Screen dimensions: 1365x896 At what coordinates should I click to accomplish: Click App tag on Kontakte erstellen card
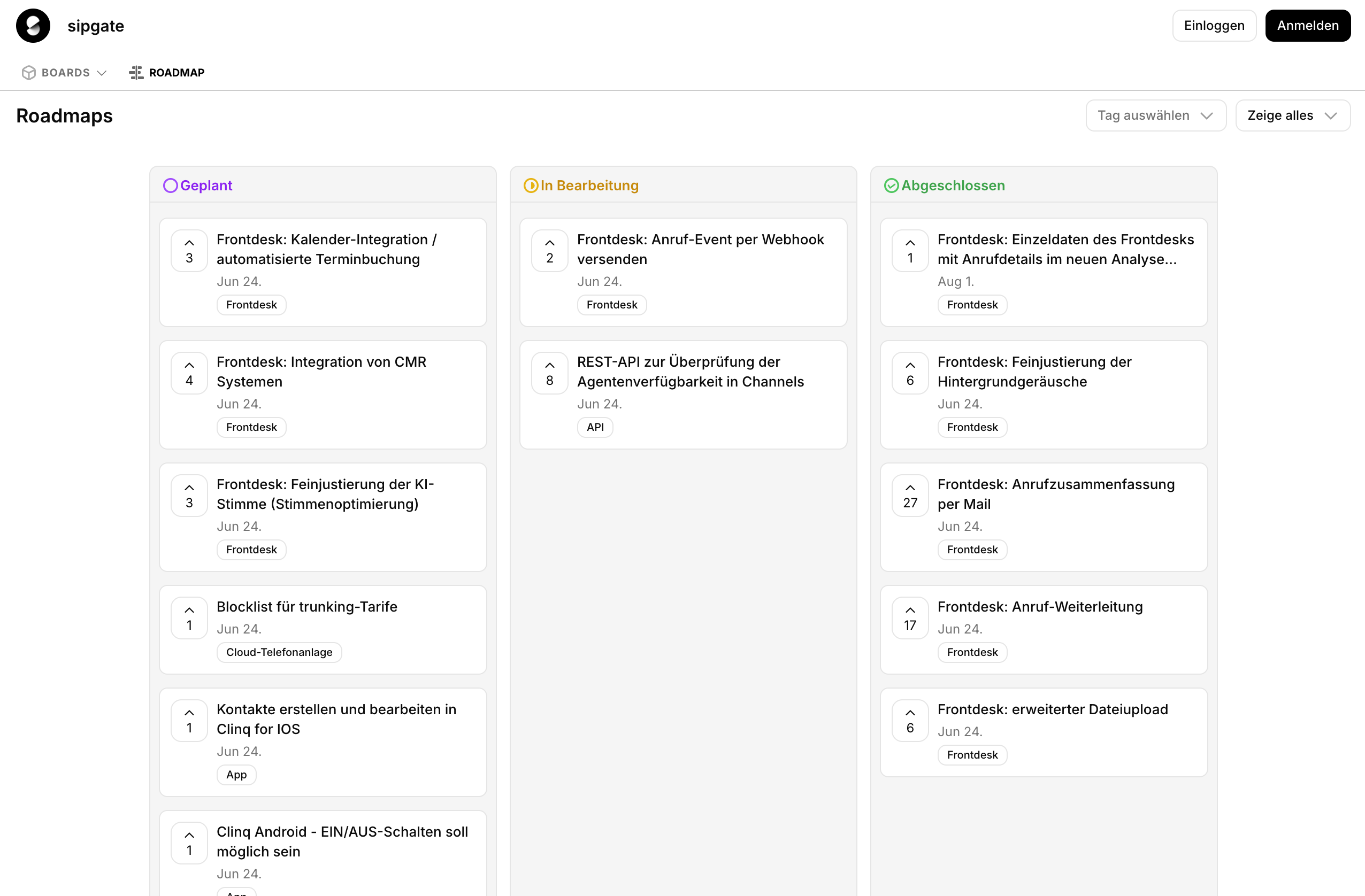pyautogui.click(x=236, y=775)
